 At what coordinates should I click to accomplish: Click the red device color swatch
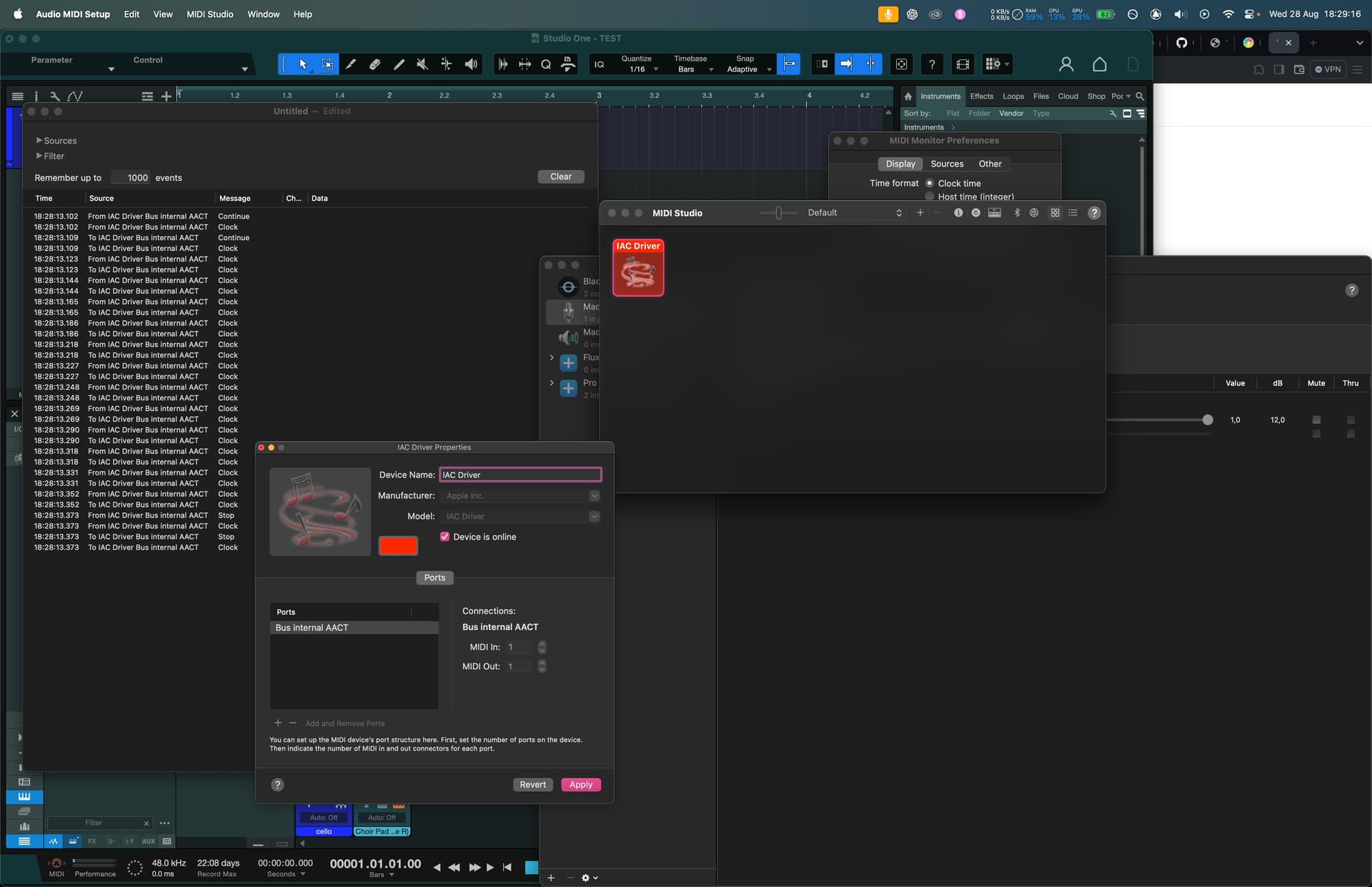pos(398,546)
